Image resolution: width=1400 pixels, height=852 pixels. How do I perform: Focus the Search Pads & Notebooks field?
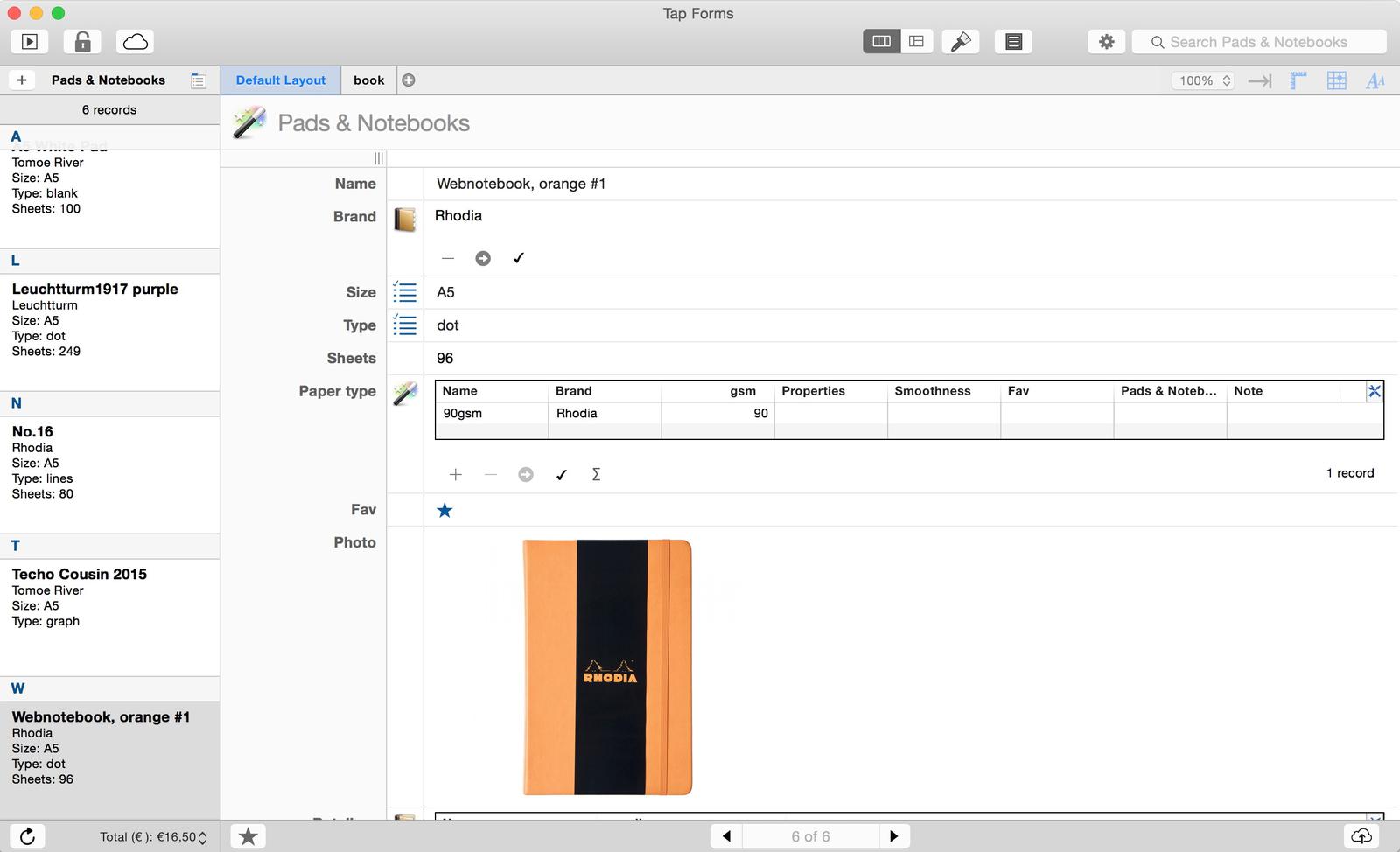tap(1259, 42)
